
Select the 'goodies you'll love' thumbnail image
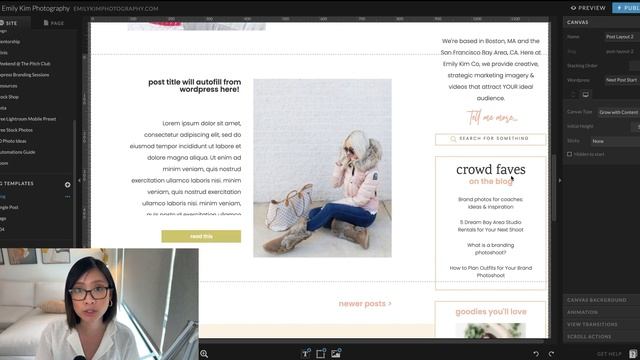(491, 330)
